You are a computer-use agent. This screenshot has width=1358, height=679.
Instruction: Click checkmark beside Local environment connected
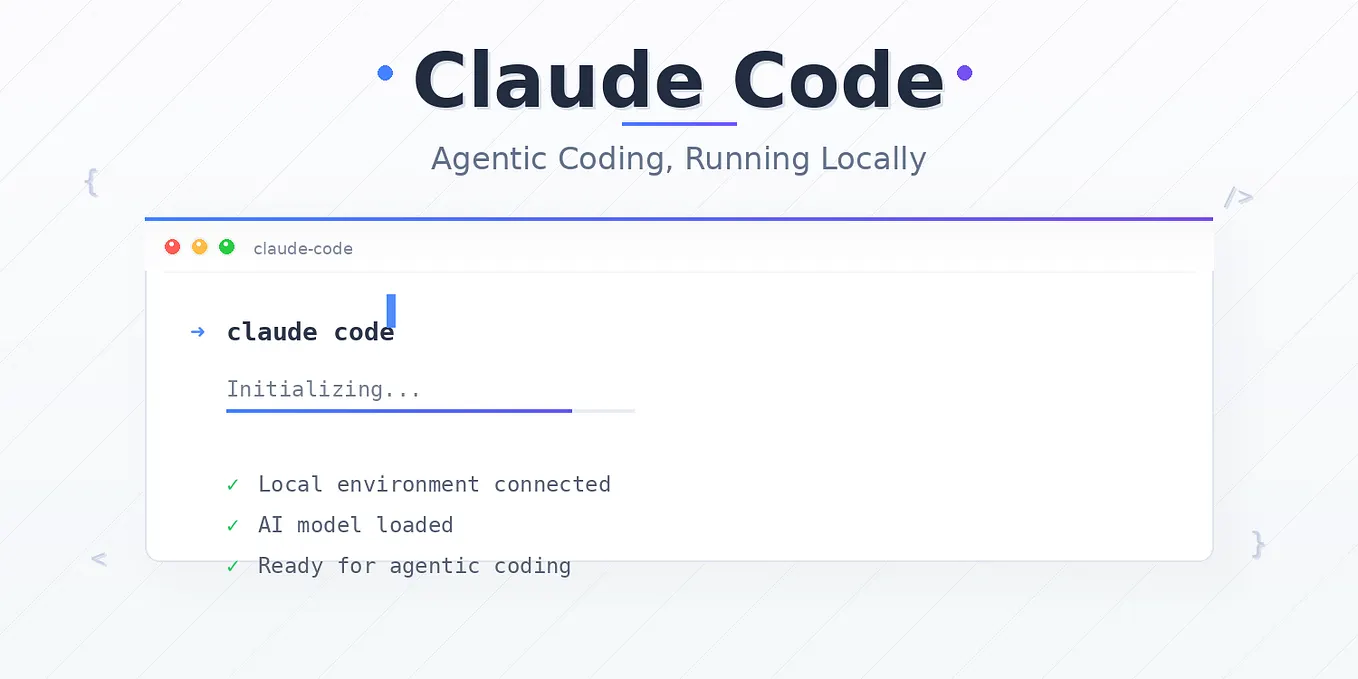tap(233, 485)
